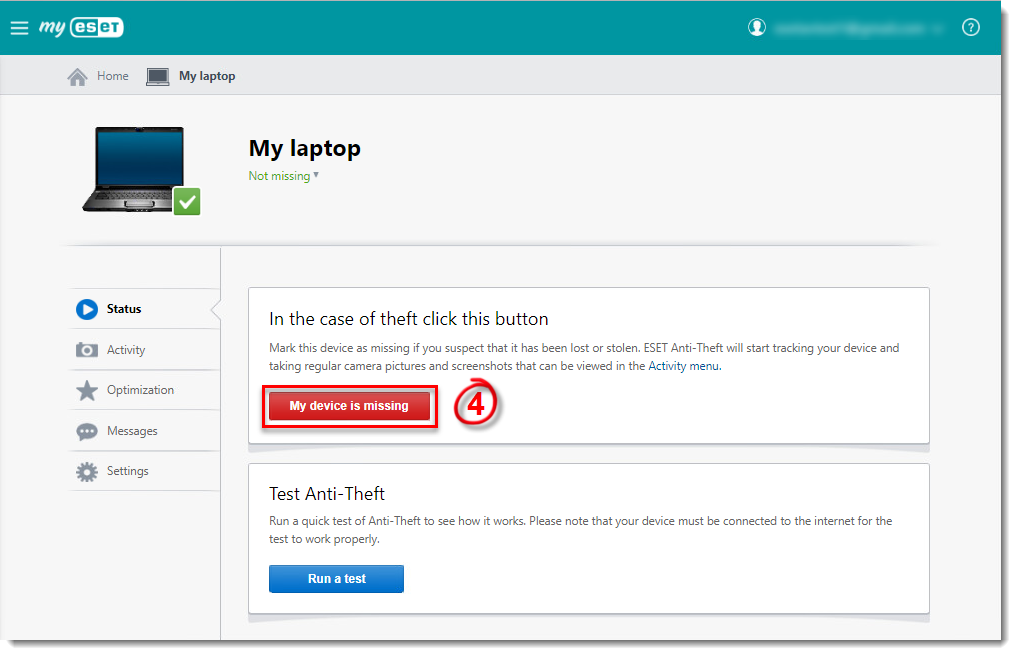Click the Home house icon in breadcrumb
The height and width of the screenshot is (649, 1010).
(77, 77)
